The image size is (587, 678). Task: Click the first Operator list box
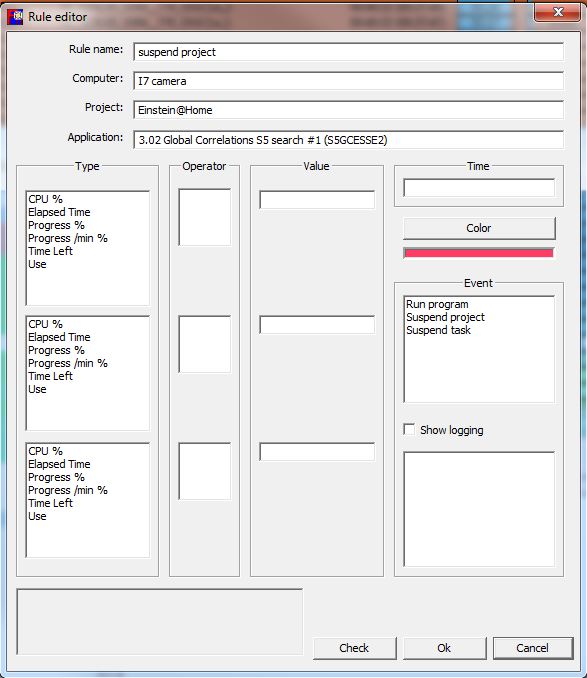point(204,217)
